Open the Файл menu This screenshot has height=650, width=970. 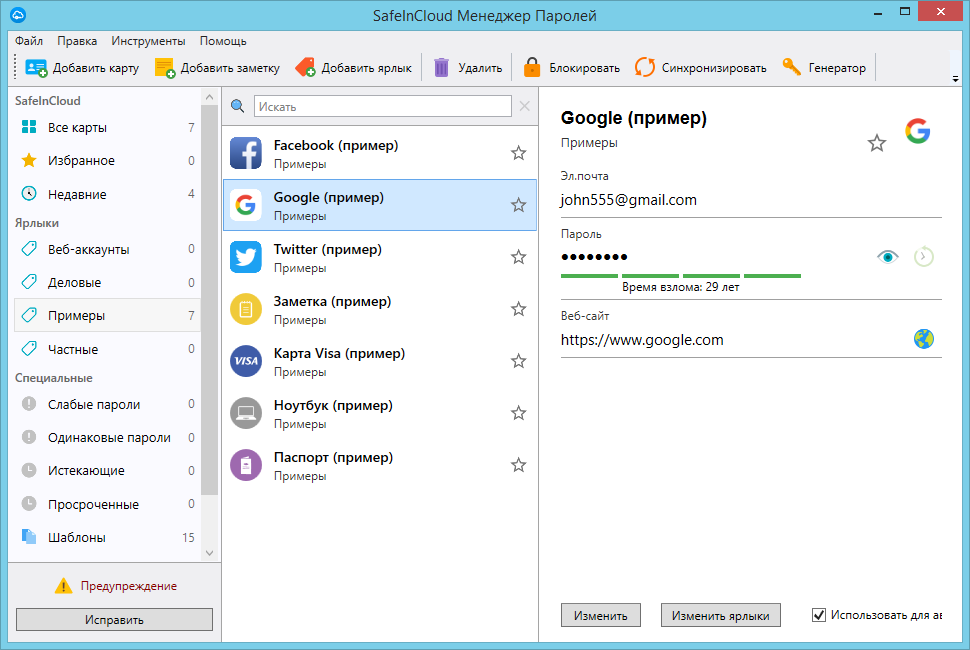pyautogui.click(x=29, y=41)
